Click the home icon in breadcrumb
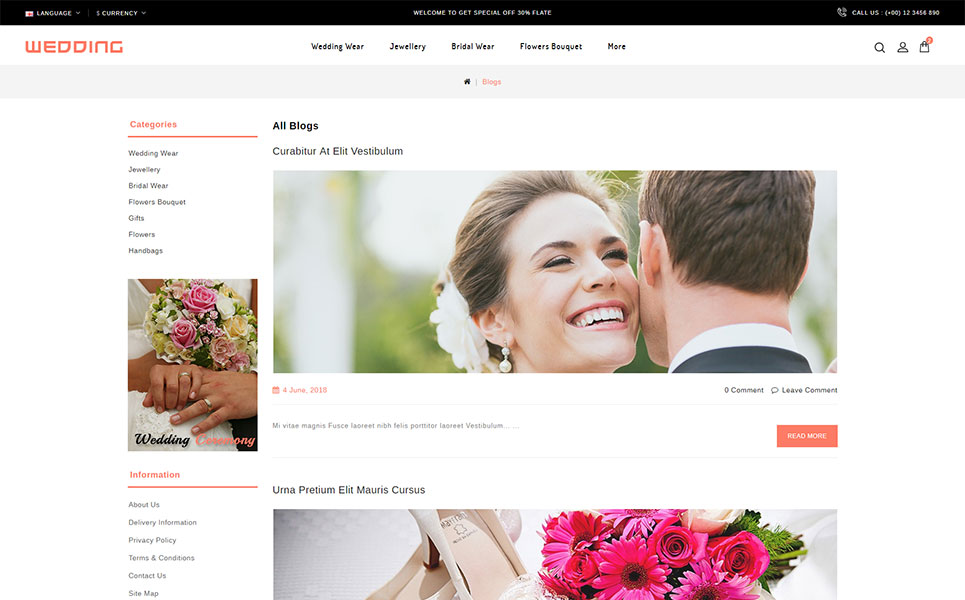The height and width of the screenshot is (600, 965). 467,82
